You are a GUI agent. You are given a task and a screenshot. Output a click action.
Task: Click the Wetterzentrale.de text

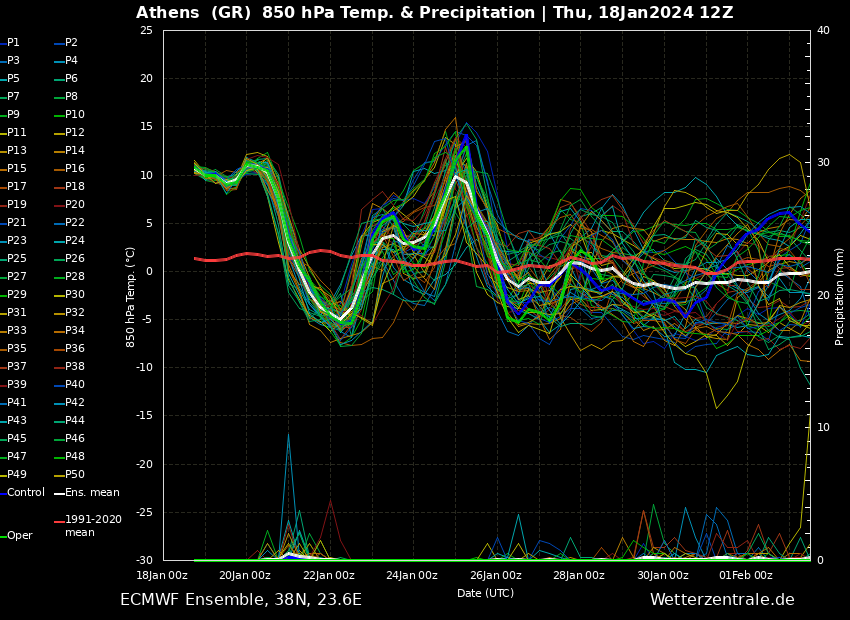click(722, 600)
